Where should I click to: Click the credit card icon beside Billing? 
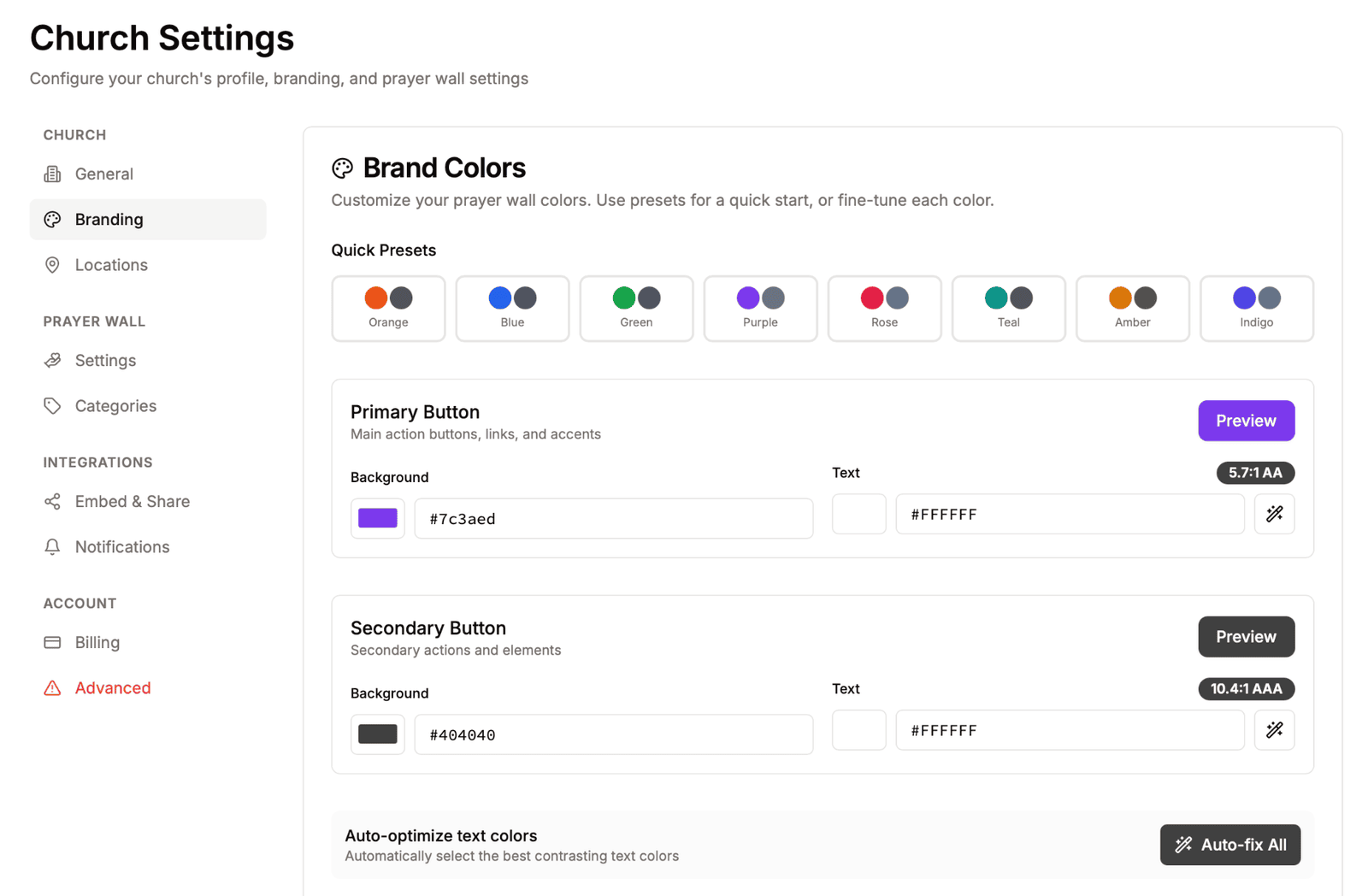click(52, 643)
